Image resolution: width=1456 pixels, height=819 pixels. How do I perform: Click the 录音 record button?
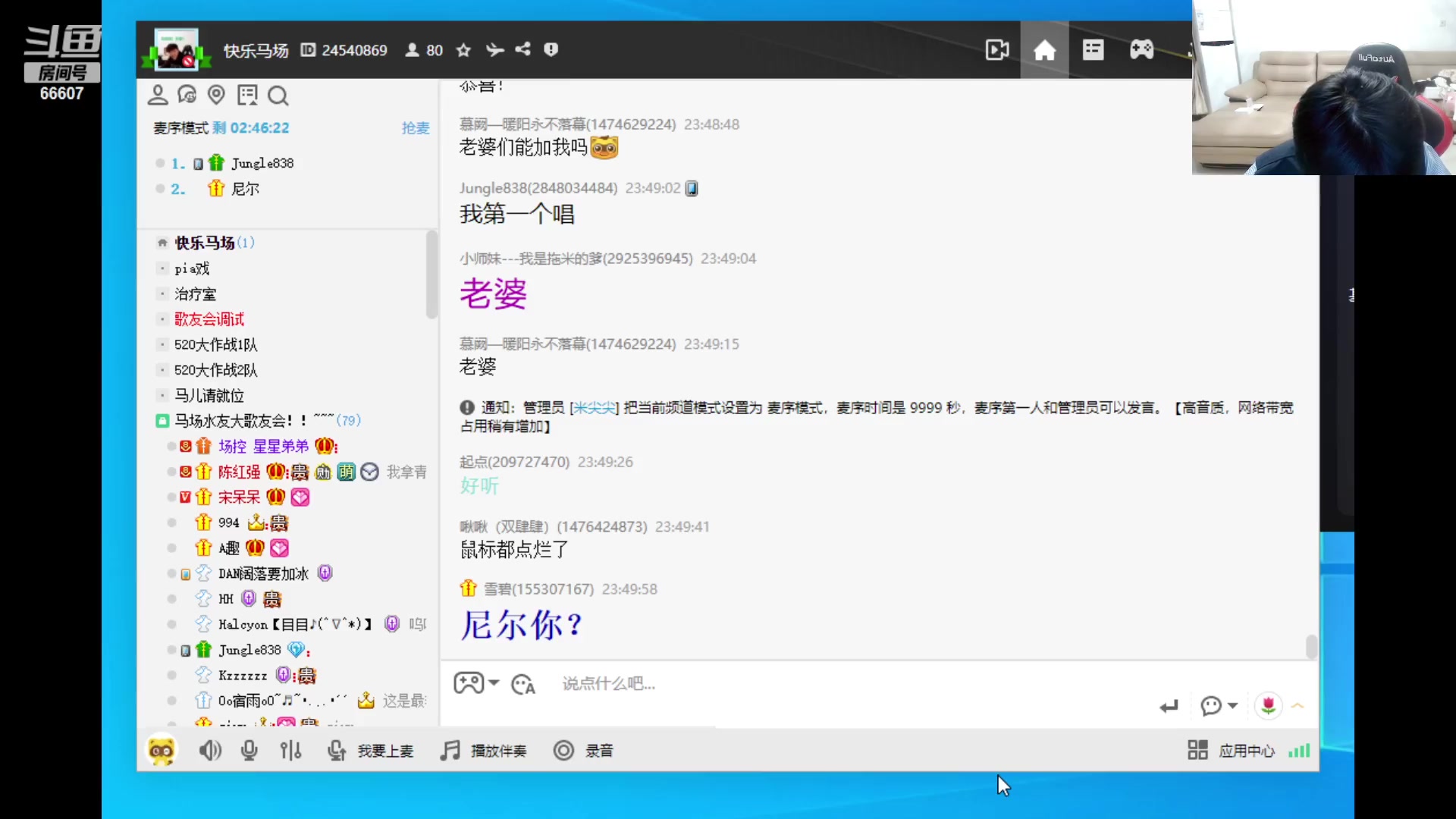[x=583, y=751]
